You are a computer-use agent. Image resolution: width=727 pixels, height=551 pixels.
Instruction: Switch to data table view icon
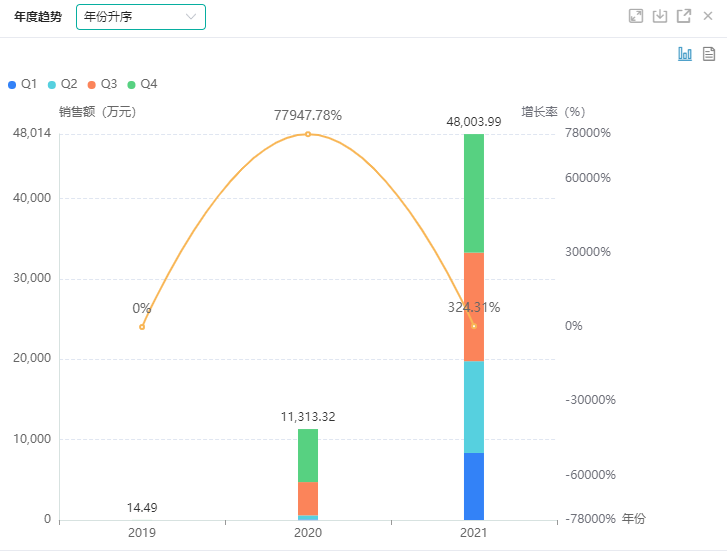coord(709,54)
